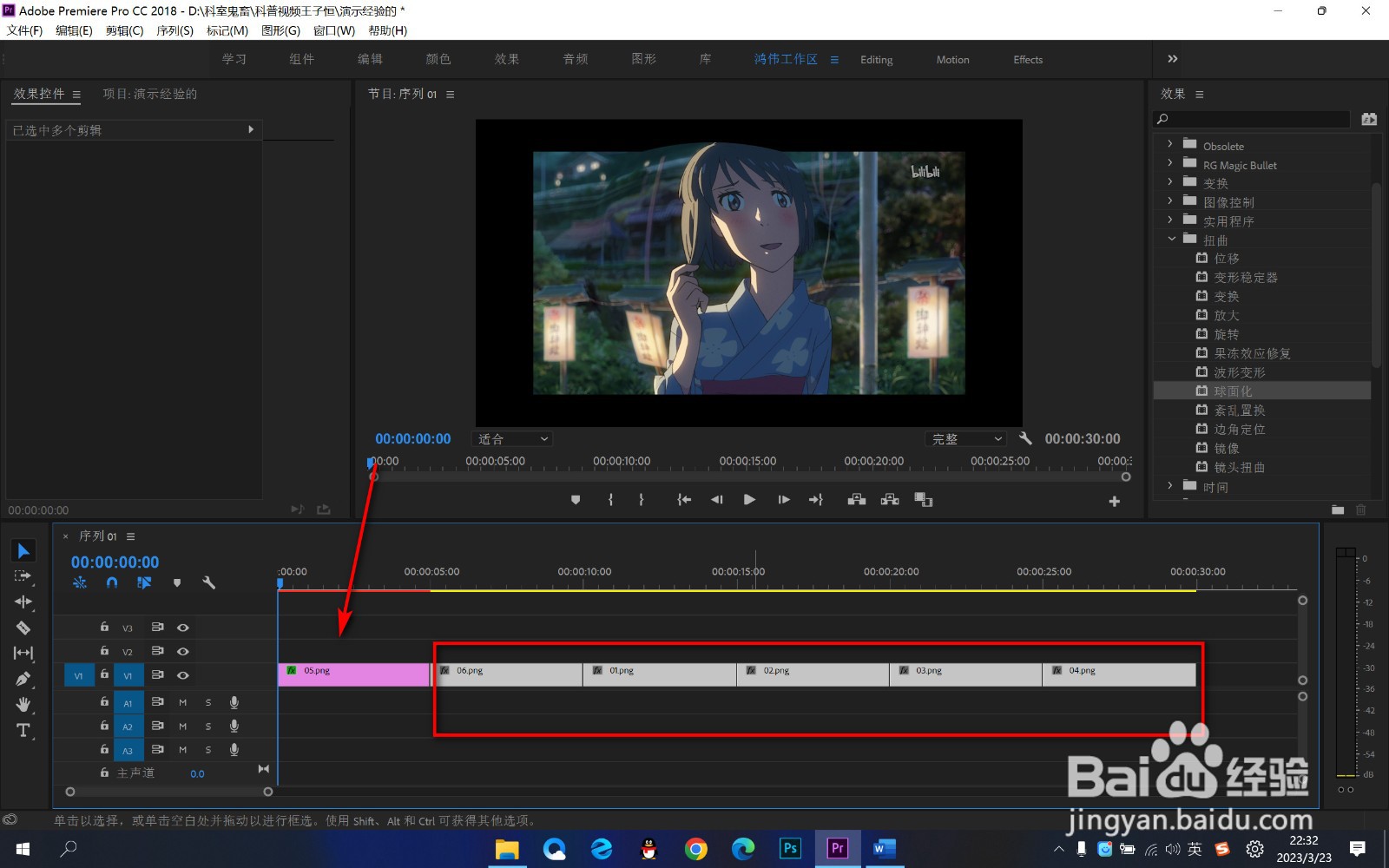The image size is (1389, 868).
Task: Switch to 项目: 演示经验的 tab
Action: coord(149,94)
